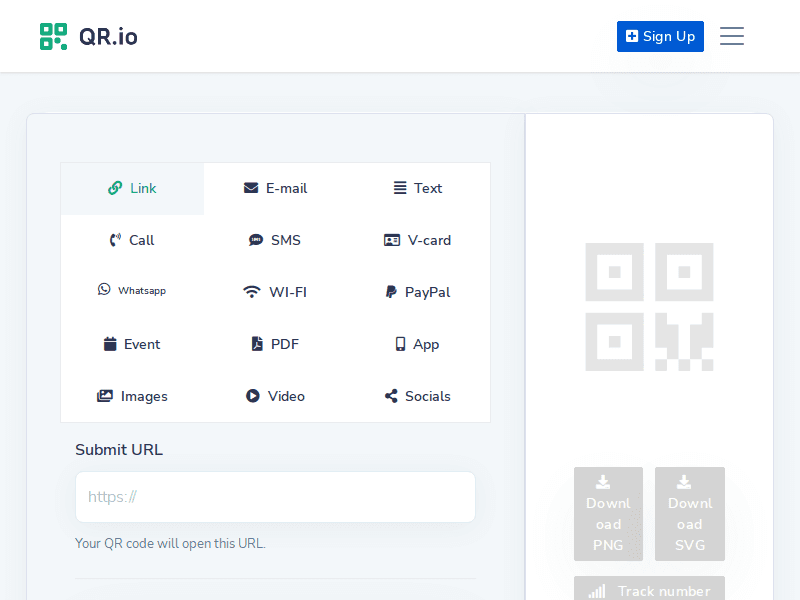Select the Link QR type tab

coord(132,188)
